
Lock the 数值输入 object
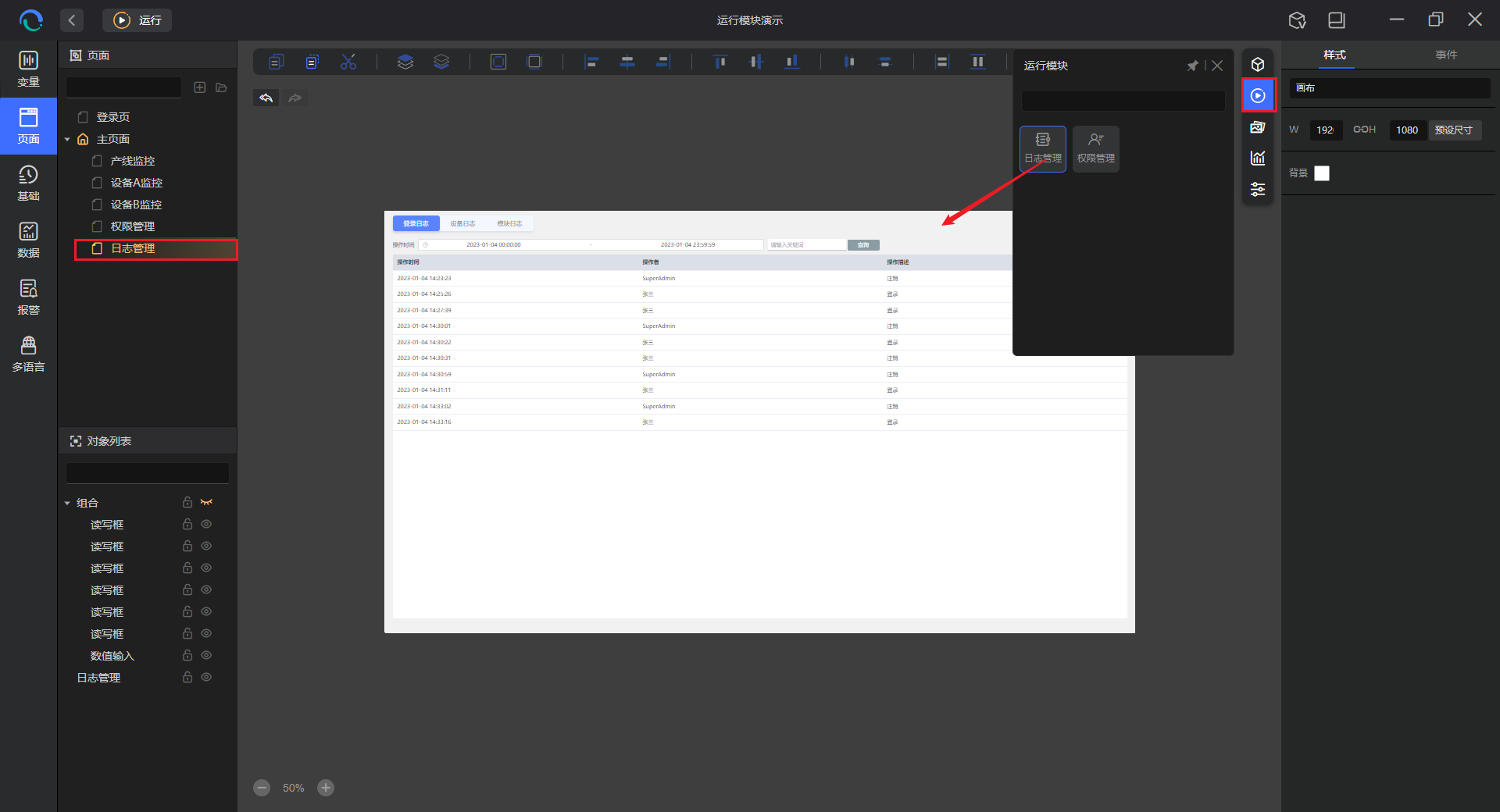coord(187,655)
